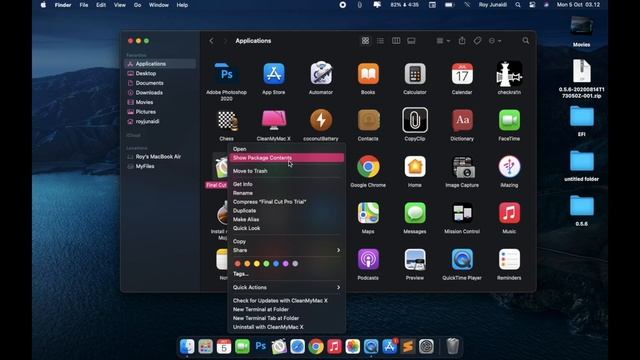Choose Move to Trash
This screenshot has width=640, height=360.
tap(286, 171)
